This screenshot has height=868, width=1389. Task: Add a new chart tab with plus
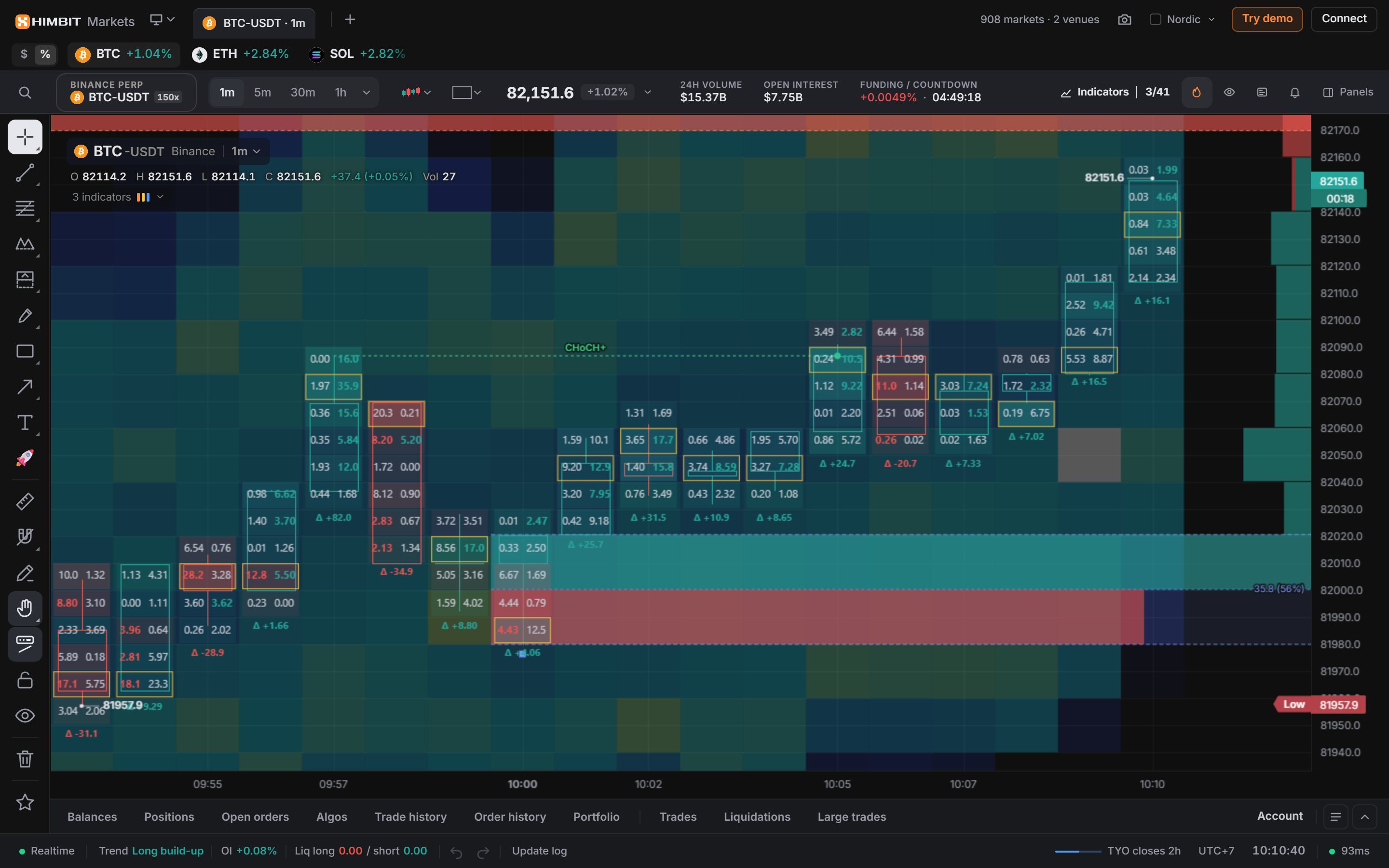tap(350, 19)
